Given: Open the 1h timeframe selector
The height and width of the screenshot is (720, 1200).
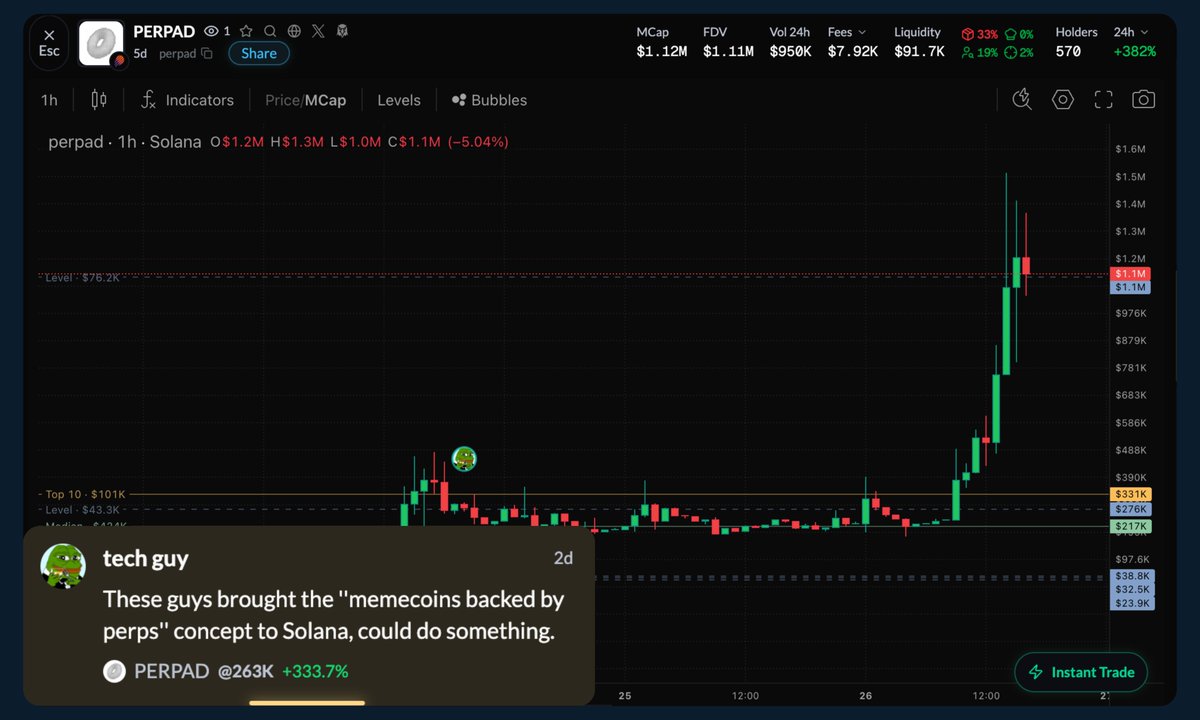Looking at the screenshot, I should tap(49, 100).
